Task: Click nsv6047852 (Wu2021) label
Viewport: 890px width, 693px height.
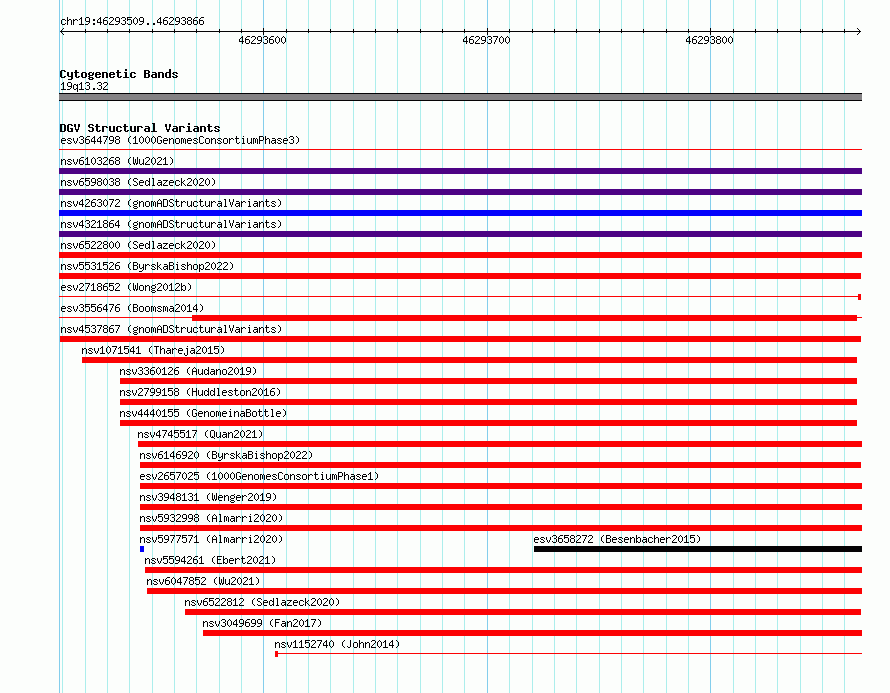Action: tap(203, 581)
